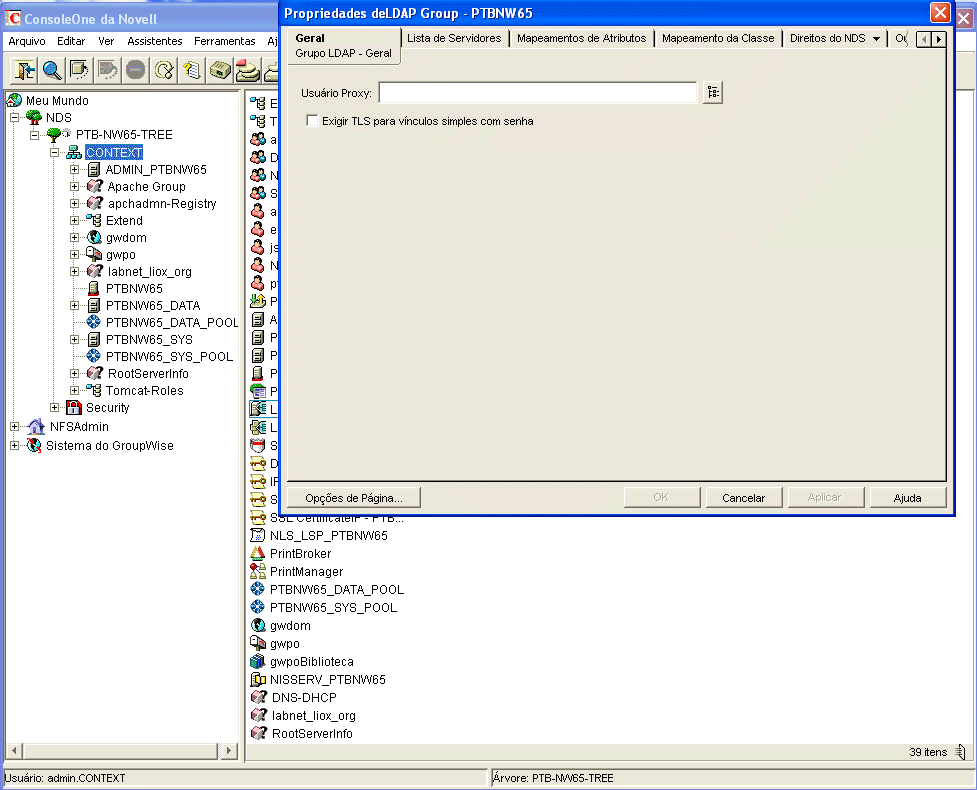Image resolution: width=977 pixels, height=790 pixels.
Task: Select the Meu Mundo globe icon
Action: [x=14, y=100]
